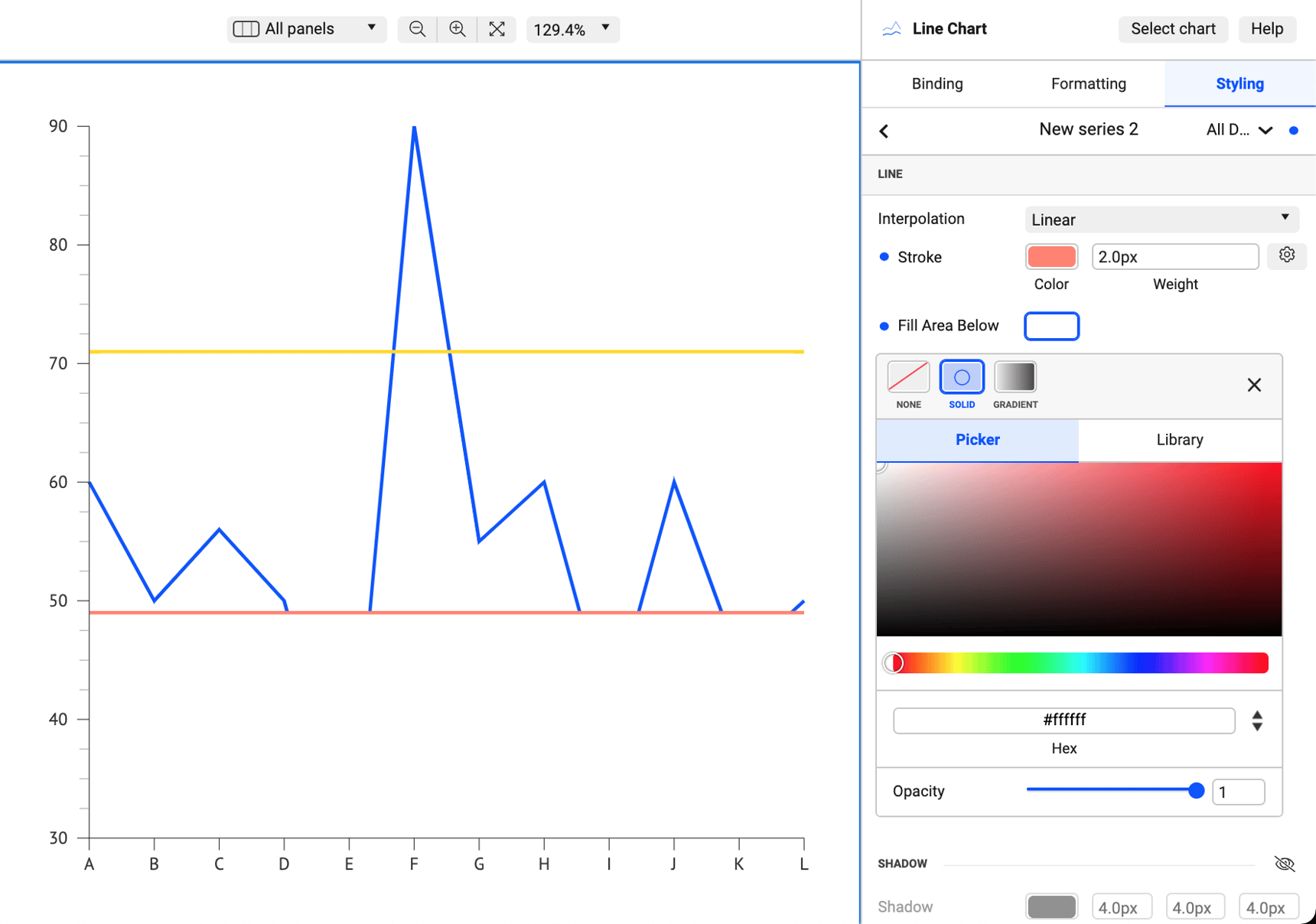Open the All panels dropdown
Viewport: 1316px width, 924px height.
(x=306, y=28)
